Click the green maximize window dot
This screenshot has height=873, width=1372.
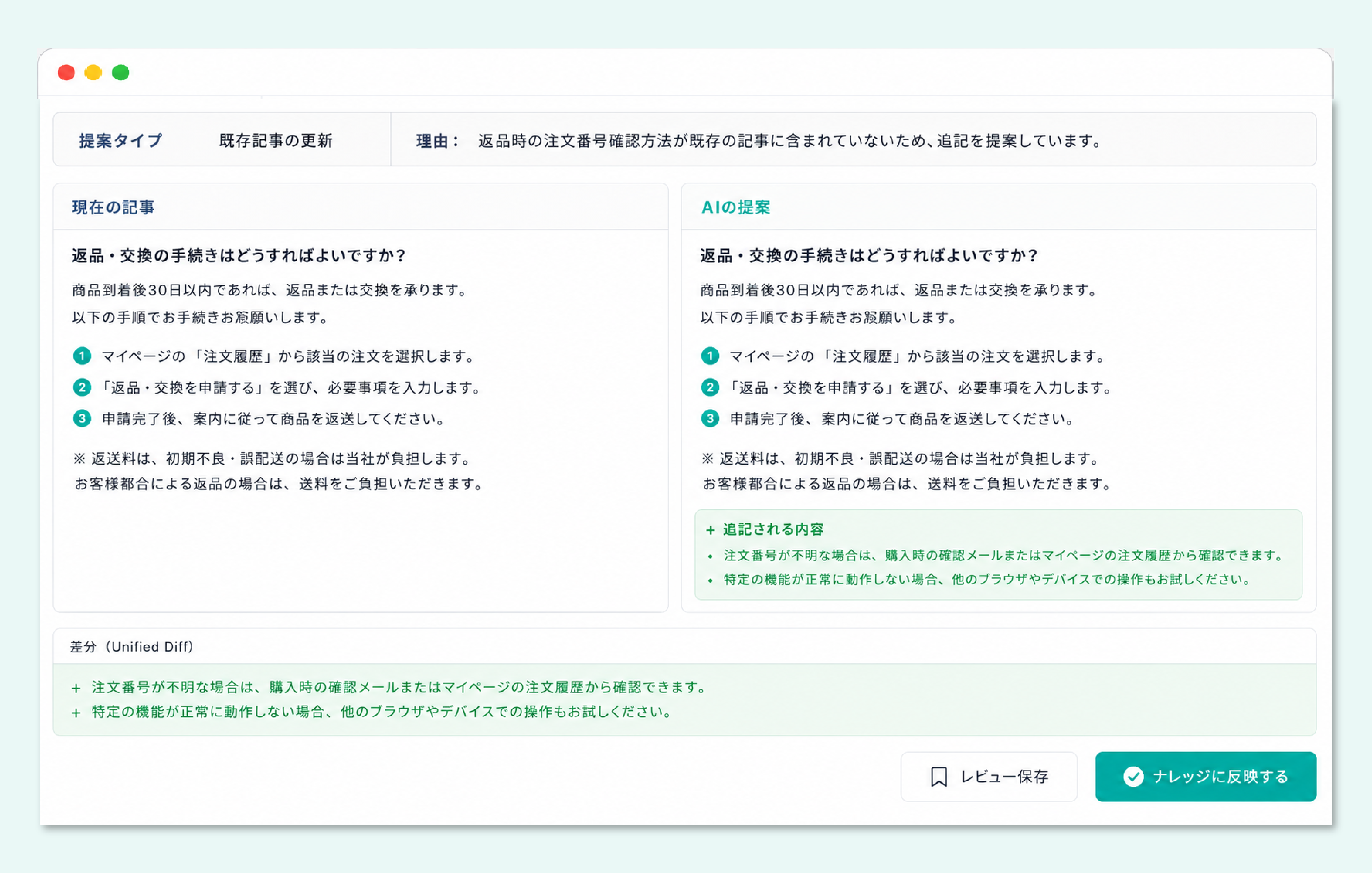tap(121, 72)
